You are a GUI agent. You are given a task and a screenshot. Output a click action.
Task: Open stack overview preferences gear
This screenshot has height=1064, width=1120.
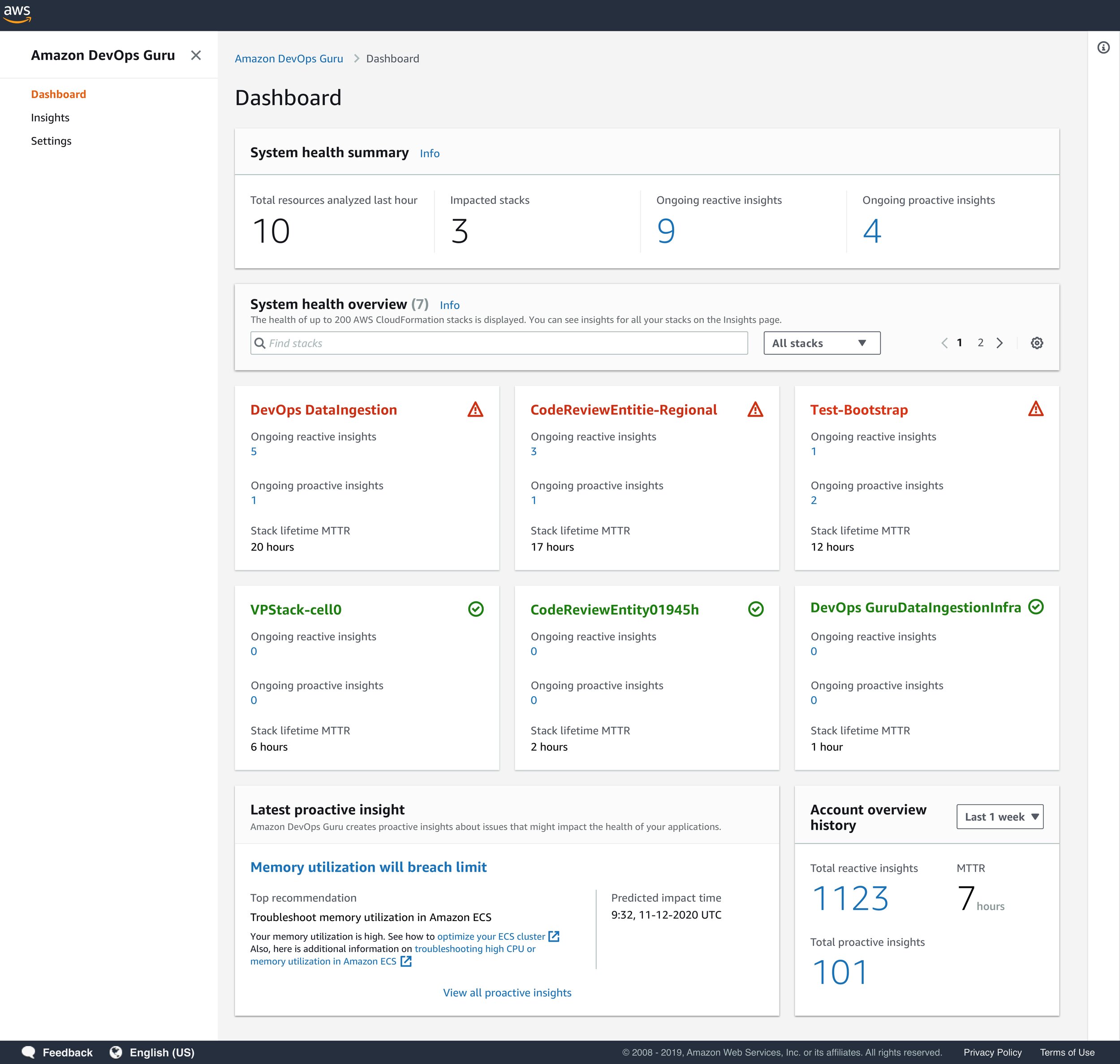click(x=1037, y=343)
